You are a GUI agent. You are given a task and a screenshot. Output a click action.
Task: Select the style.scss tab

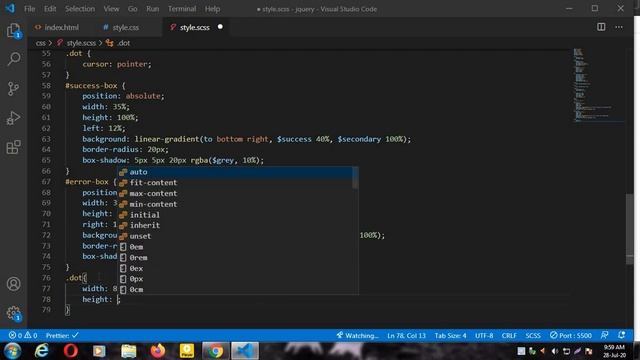194,27
